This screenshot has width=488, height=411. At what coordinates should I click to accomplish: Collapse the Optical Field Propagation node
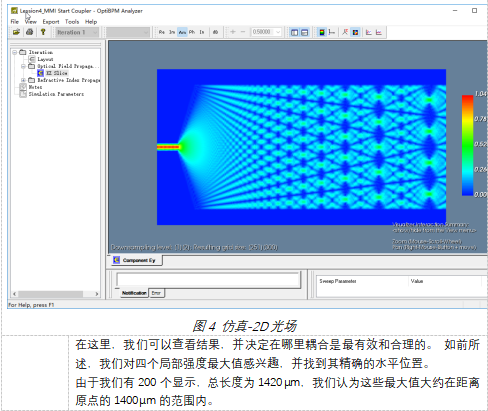click(x=23, y=66)
